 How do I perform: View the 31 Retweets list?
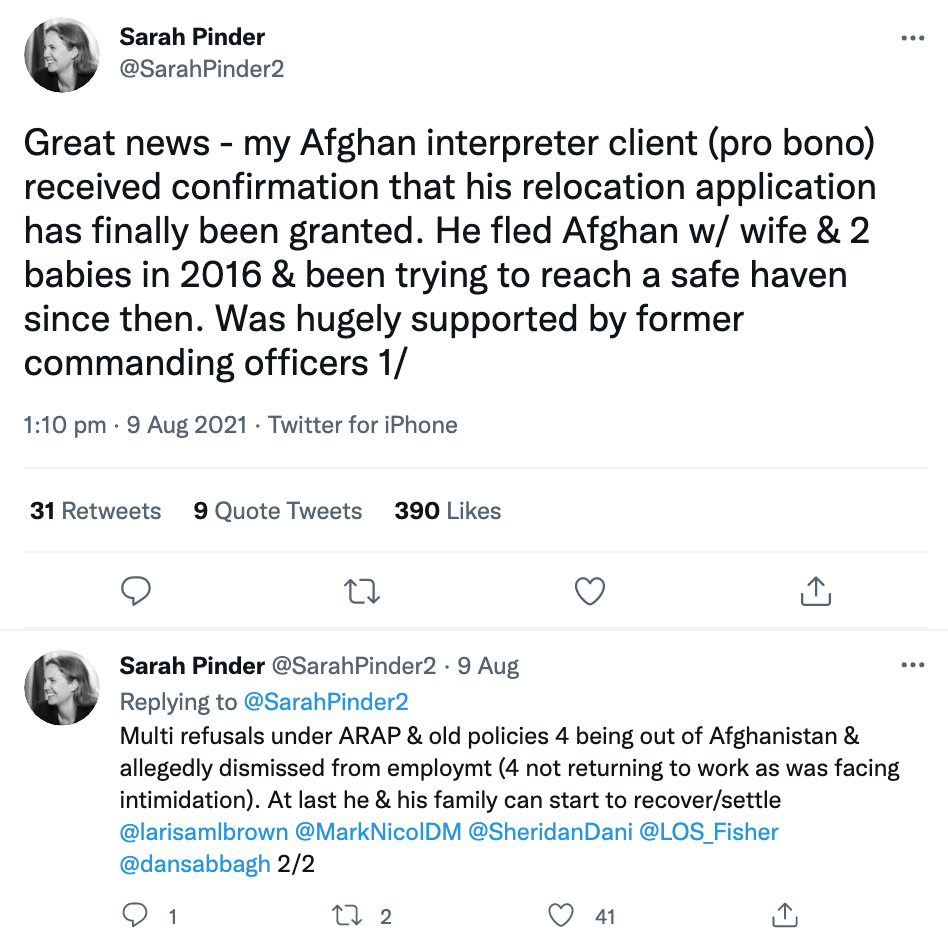(x=96, y=511)
